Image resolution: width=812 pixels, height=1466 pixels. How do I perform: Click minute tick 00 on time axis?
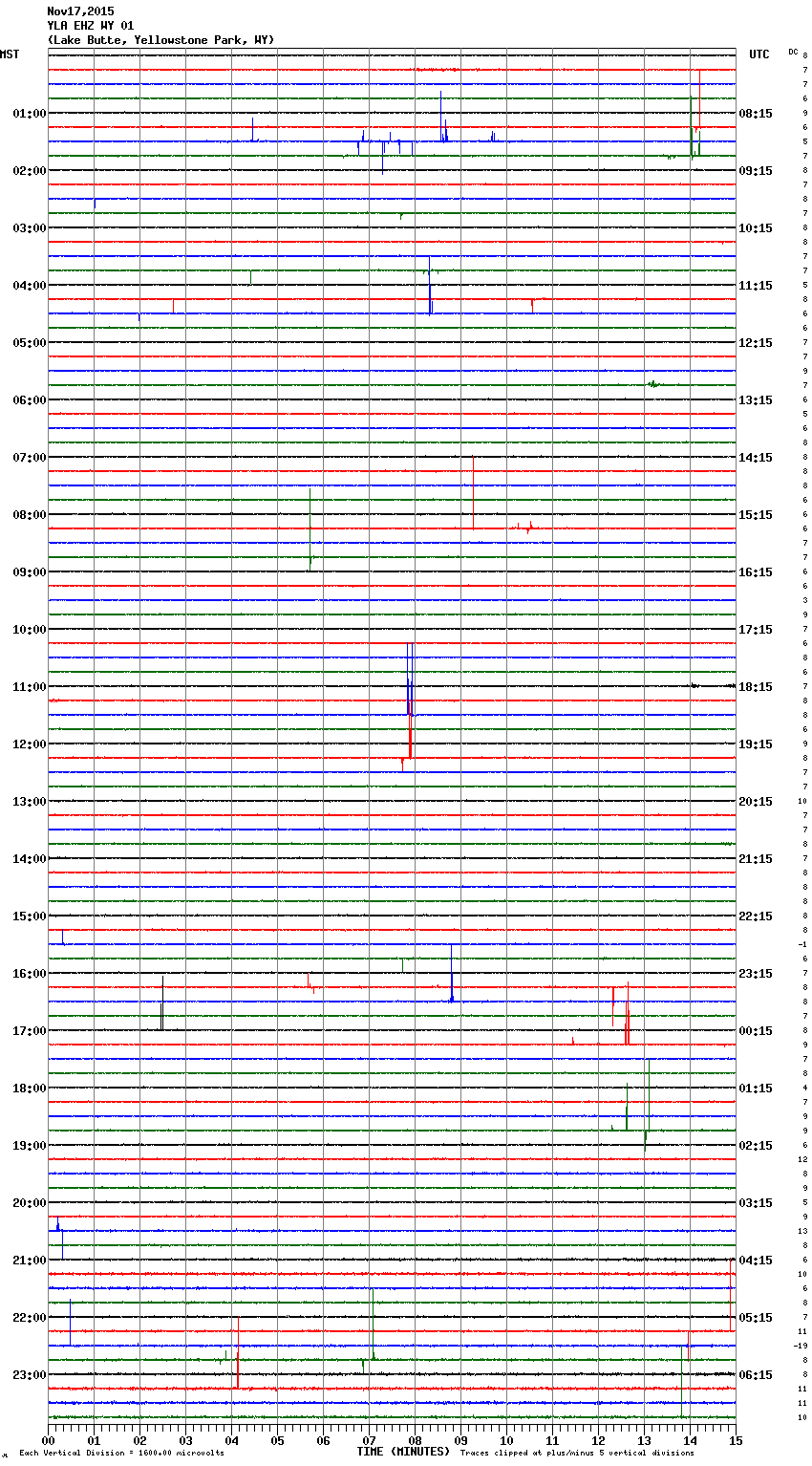[x=48, y=1440]
